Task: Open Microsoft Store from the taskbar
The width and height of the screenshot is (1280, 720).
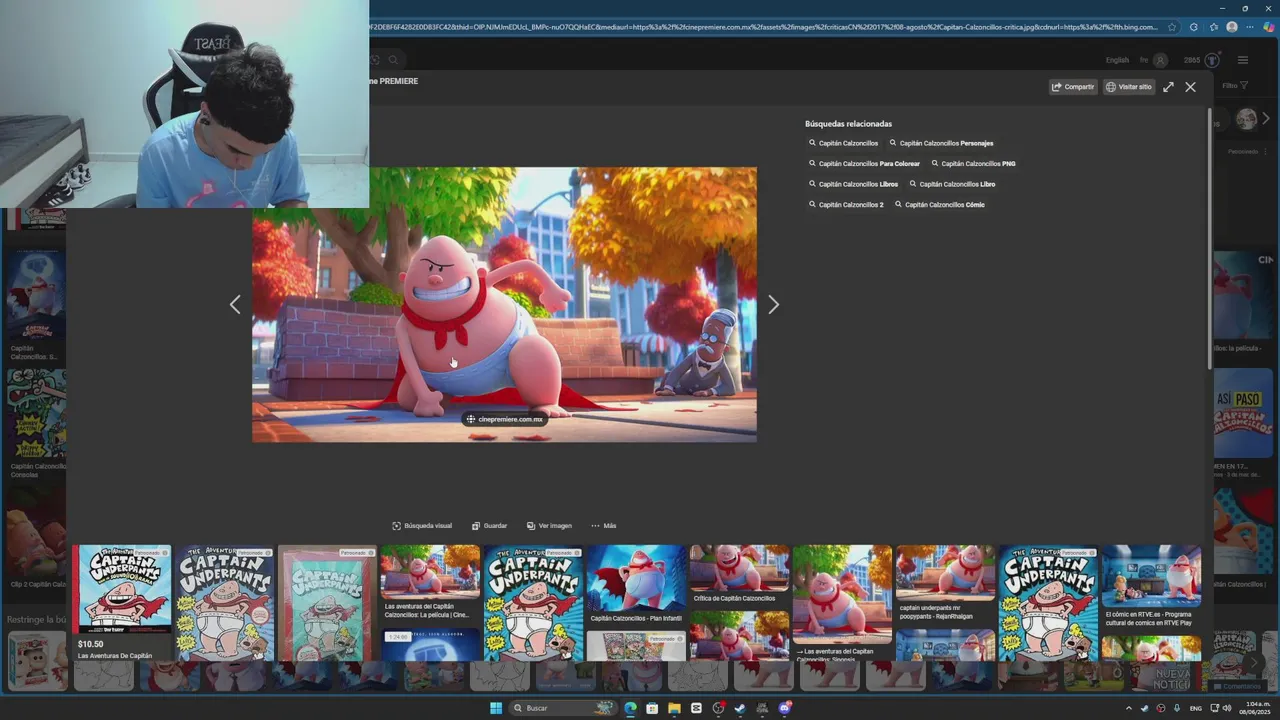Action: coord(652,708)
